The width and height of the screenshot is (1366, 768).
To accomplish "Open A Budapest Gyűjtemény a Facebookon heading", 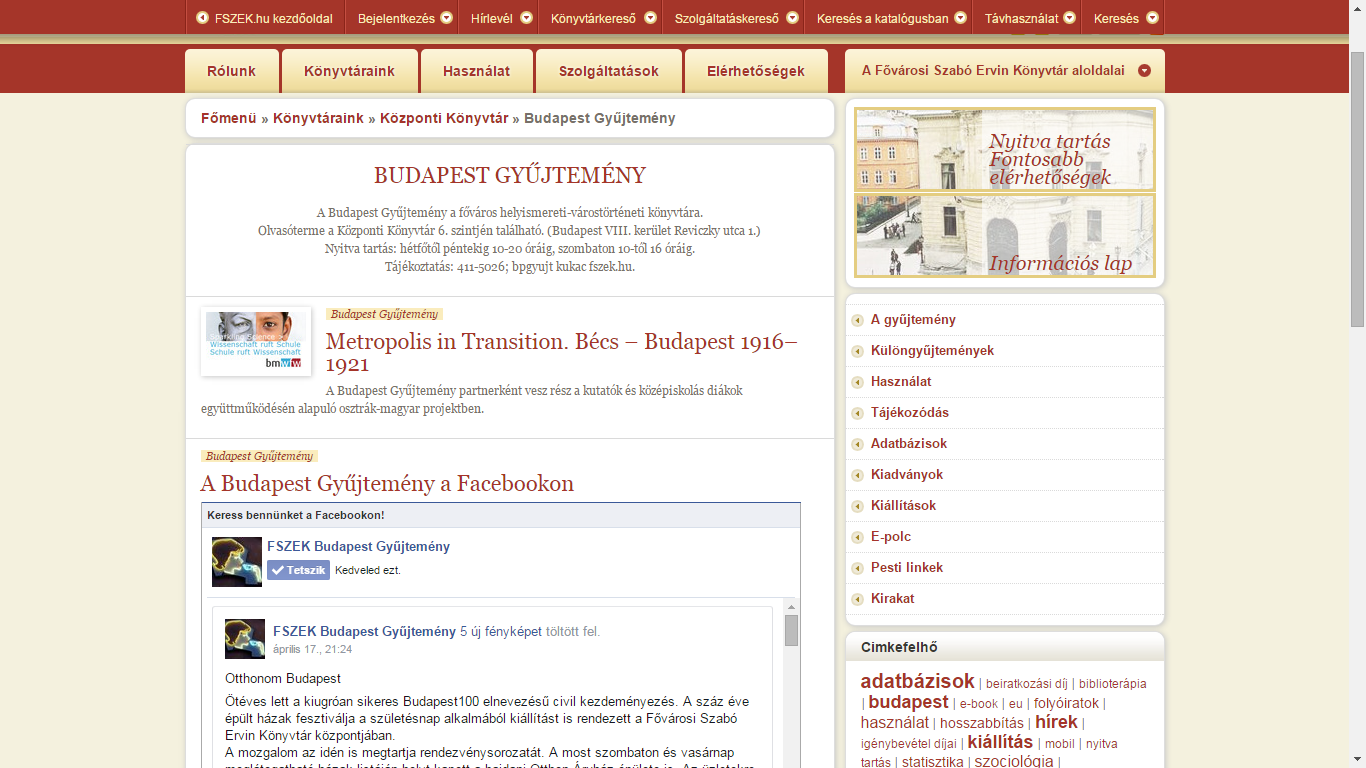I will [x=387, y=484].
